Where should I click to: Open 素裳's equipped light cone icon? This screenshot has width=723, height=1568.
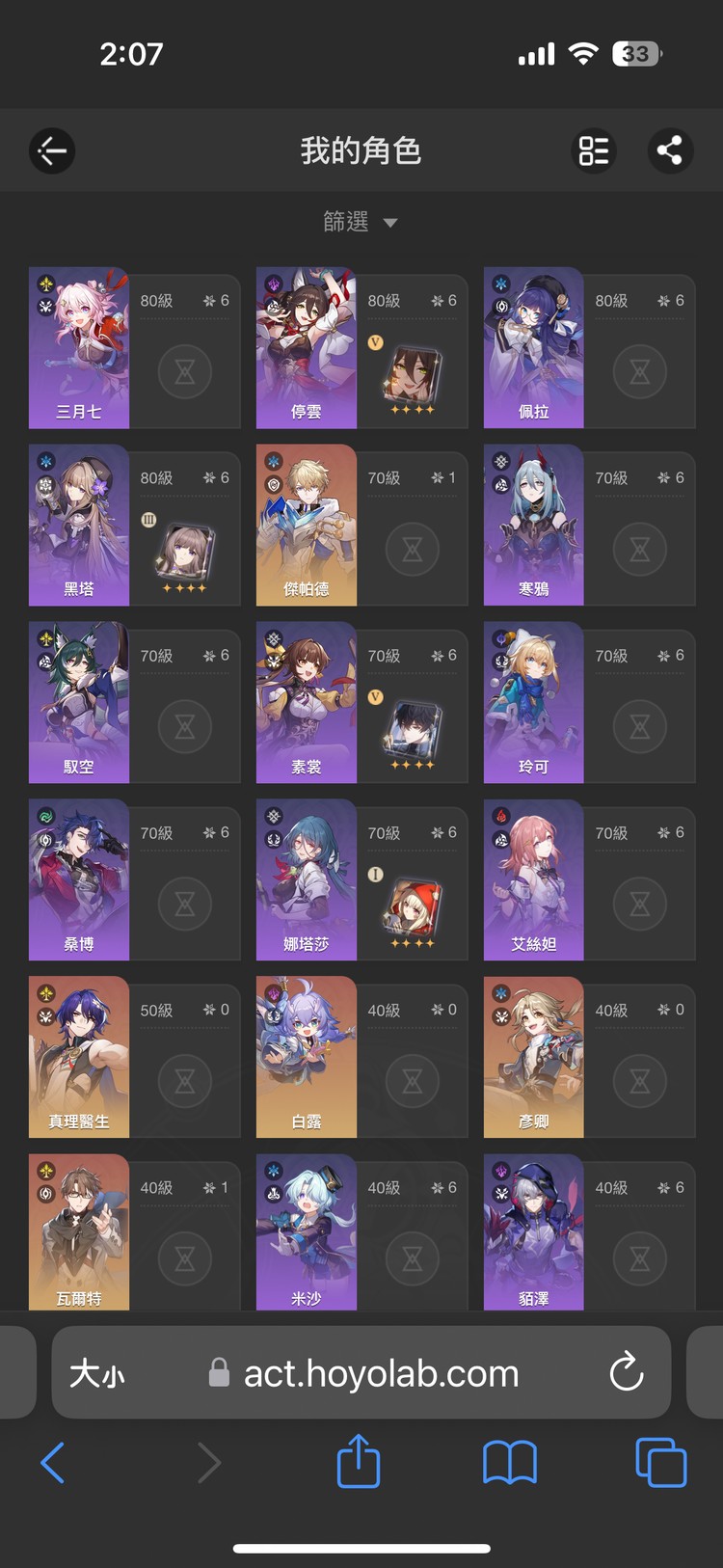[413, 734]
